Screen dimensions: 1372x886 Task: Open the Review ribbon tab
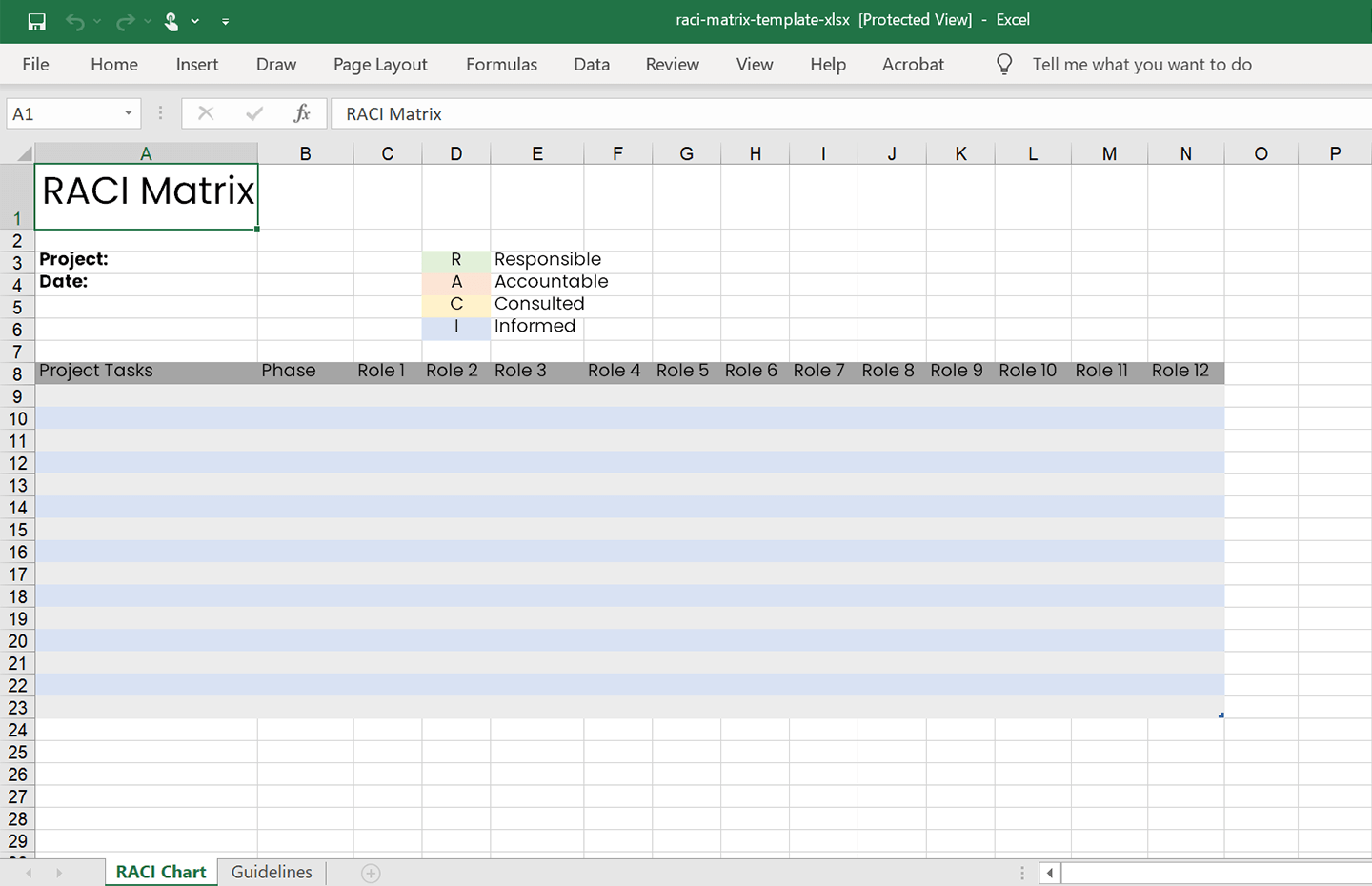(673, 64)
